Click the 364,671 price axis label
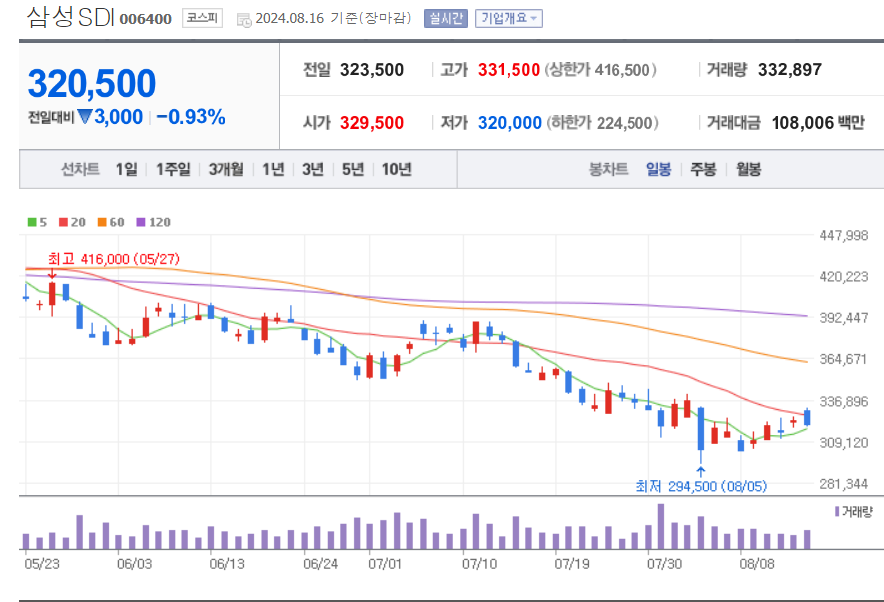Viewport: 884px width, 602px height. 844,359
